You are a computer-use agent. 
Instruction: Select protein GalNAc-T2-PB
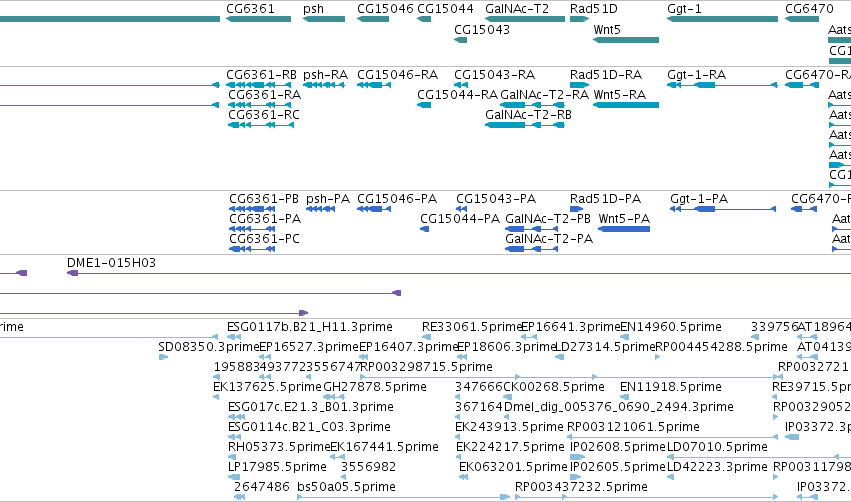coord(548,219)
